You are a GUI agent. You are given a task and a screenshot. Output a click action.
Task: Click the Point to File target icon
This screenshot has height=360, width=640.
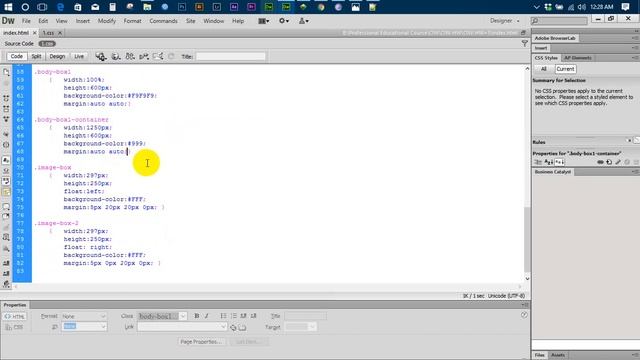tap(233, 327)
